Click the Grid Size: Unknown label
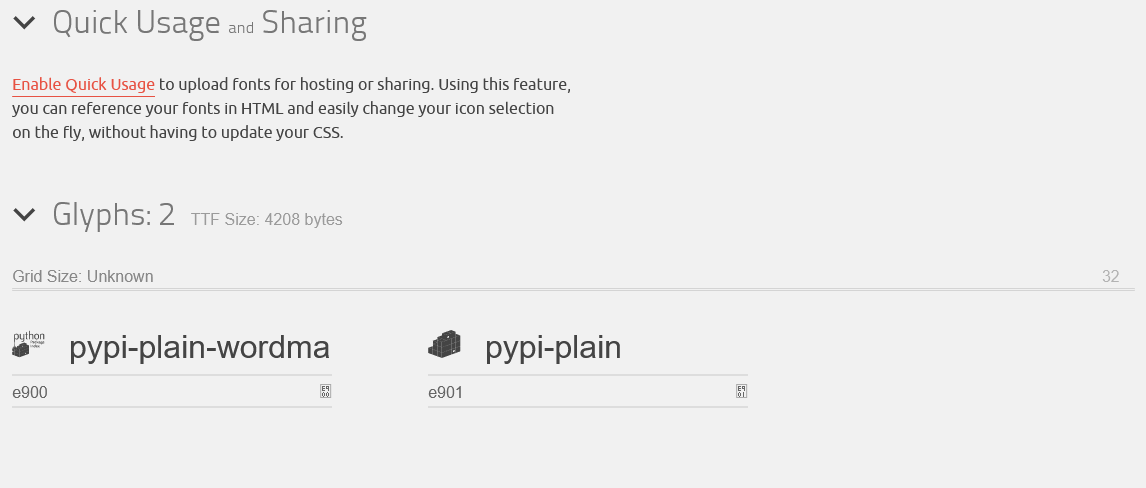The image size is (1146, 488). tap(83, 276)
